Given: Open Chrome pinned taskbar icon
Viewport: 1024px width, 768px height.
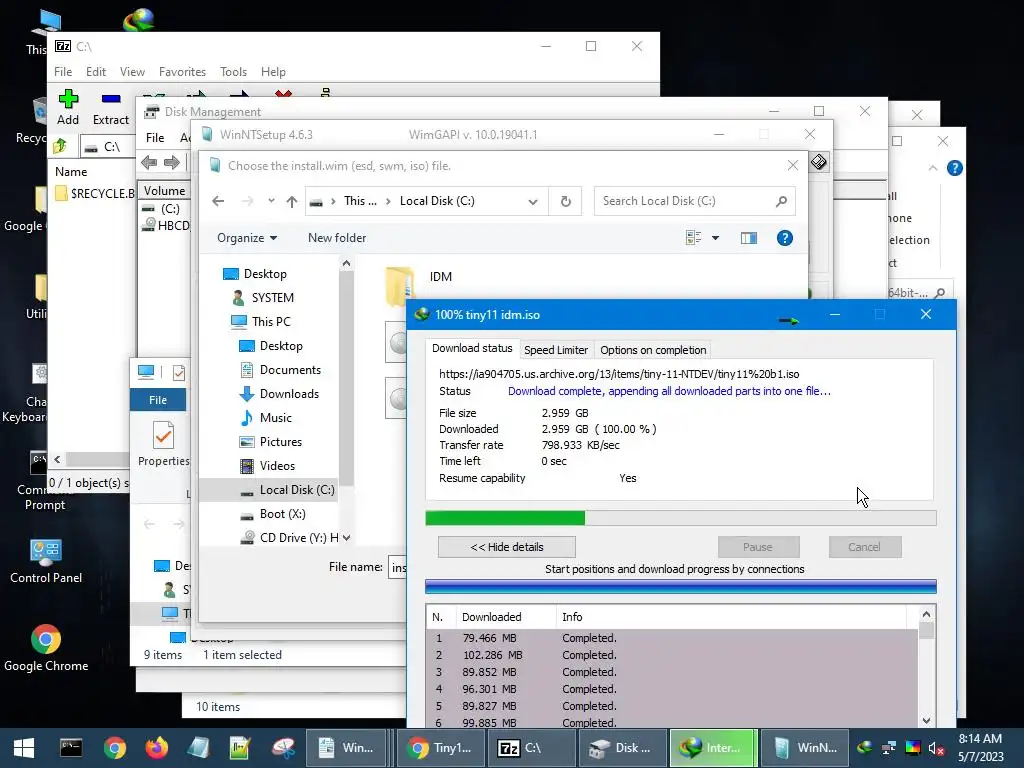Looking at the screenshot, I should pyautogui.click(x=114, y=748).
